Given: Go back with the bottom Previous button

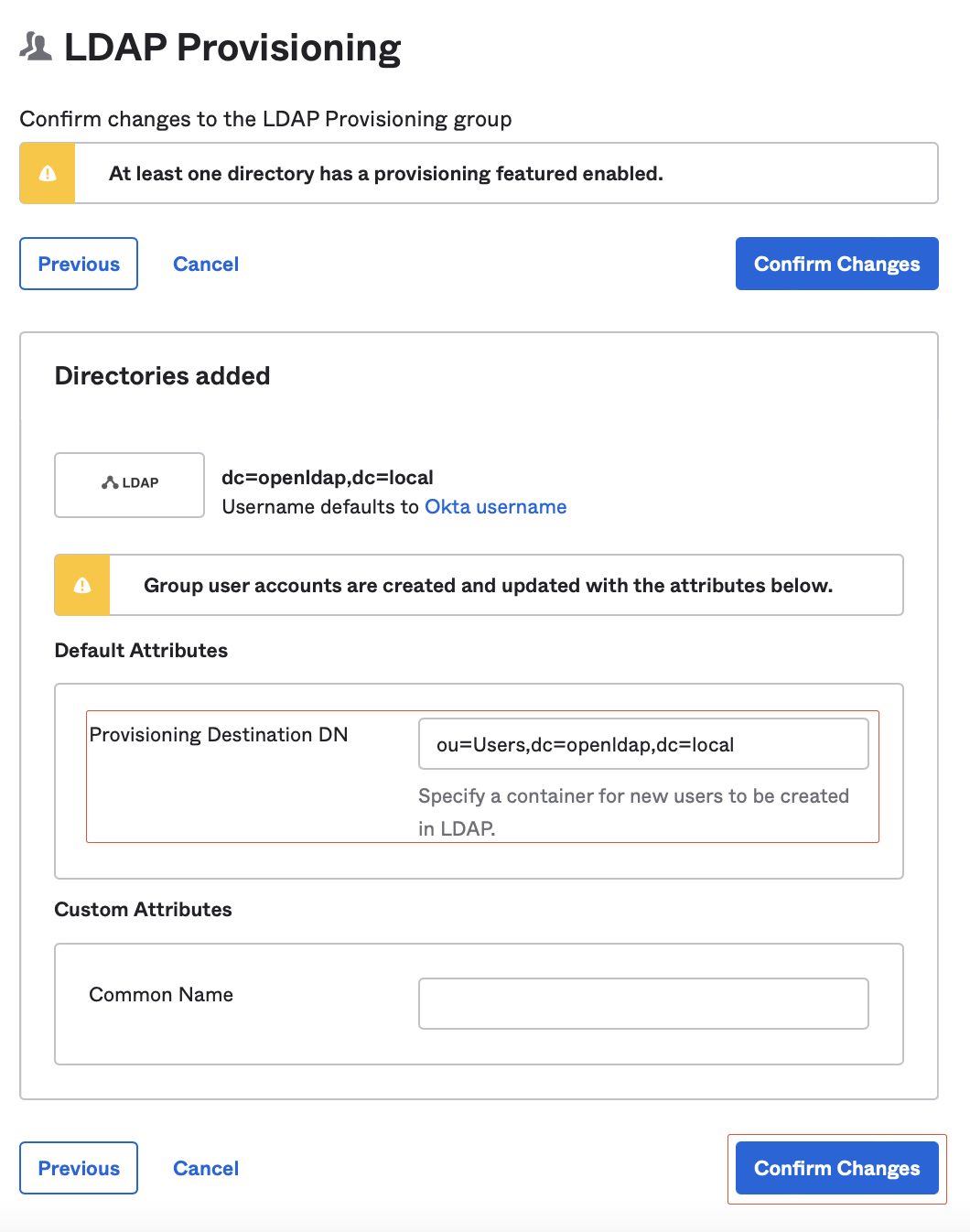Looking at the screenshot, I should [79, 1168].
